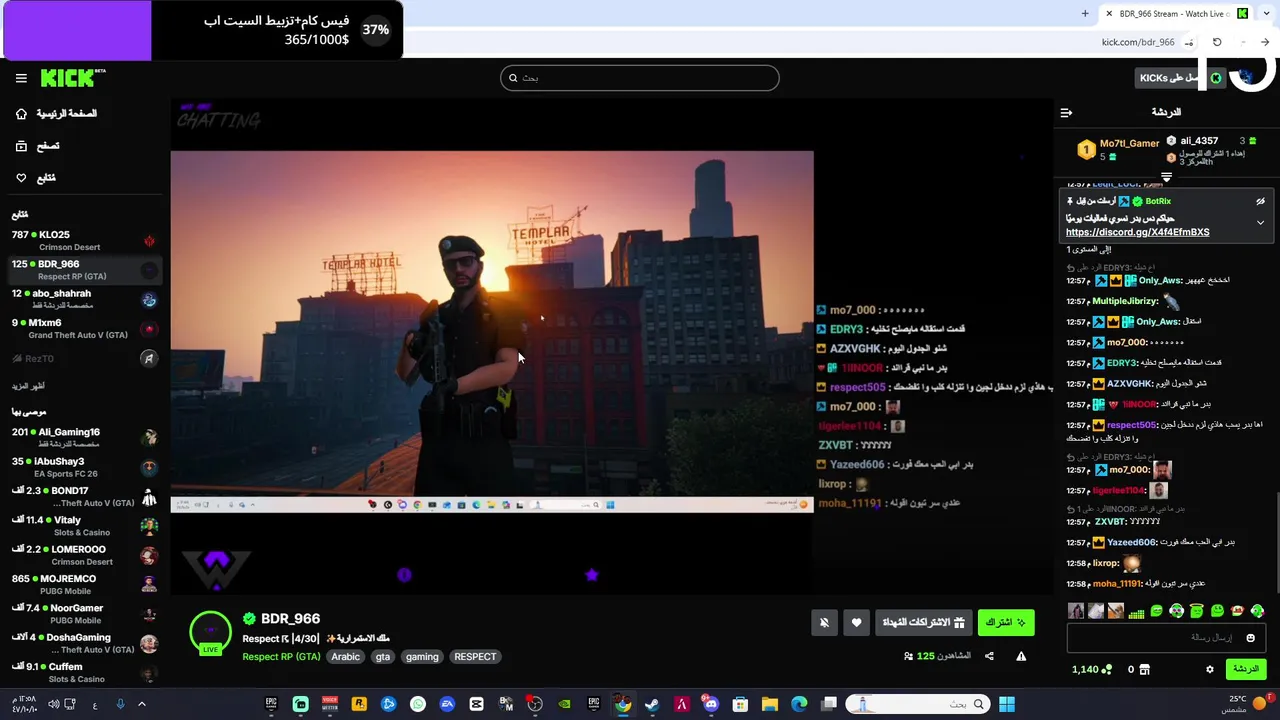Screen dimensions: 1280x720
Task: Toggle stream notifications bell
Action: (x=824, y=622)
